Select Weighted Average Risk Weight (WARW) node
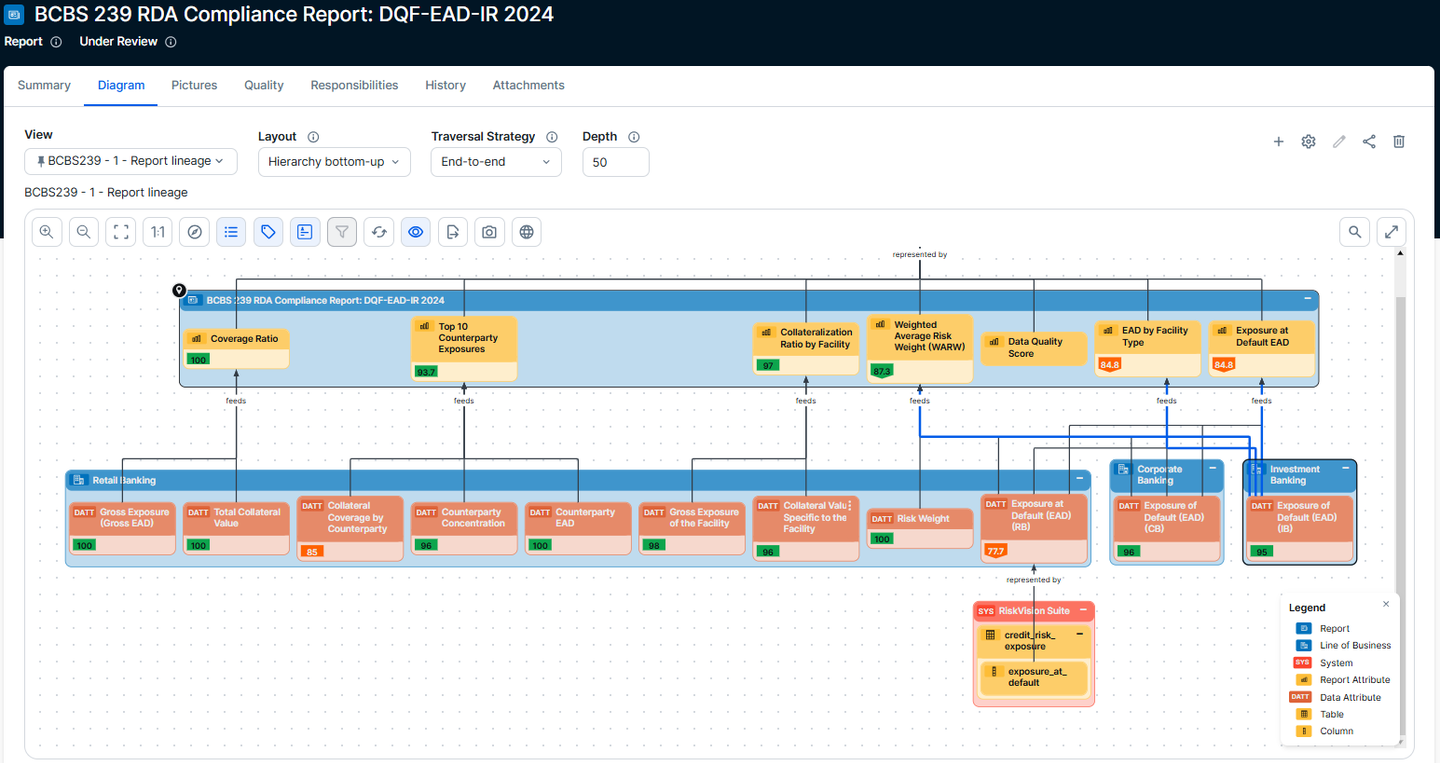Image resolution: width=1440 pixels, height=763 pixels. [x=920, y=349]
